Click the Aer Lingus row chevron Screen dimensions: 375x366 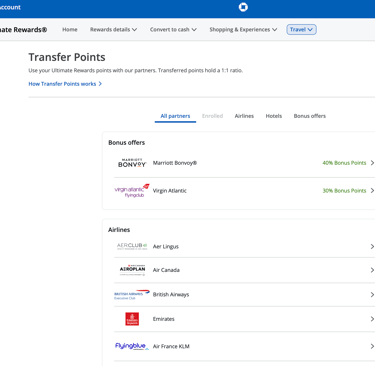click(x=372, y=247)
